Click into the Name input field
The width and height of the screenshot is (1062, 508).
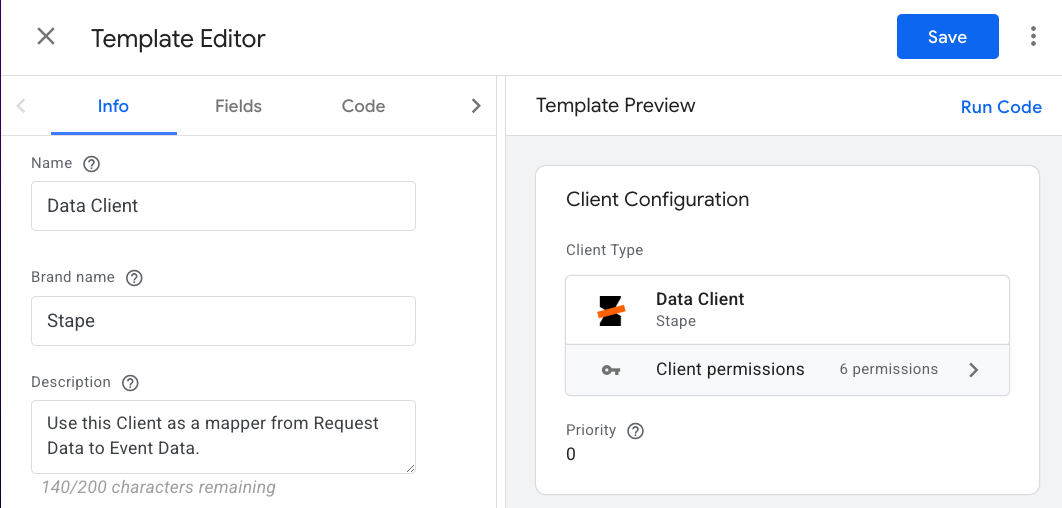[223, 206]
